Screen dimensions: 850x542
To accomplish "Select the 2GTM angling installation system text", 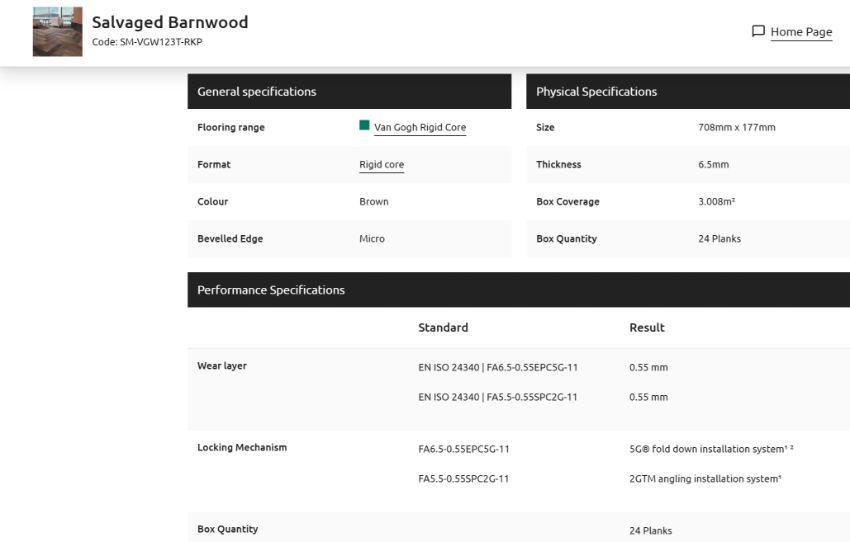I will point(705,479).
